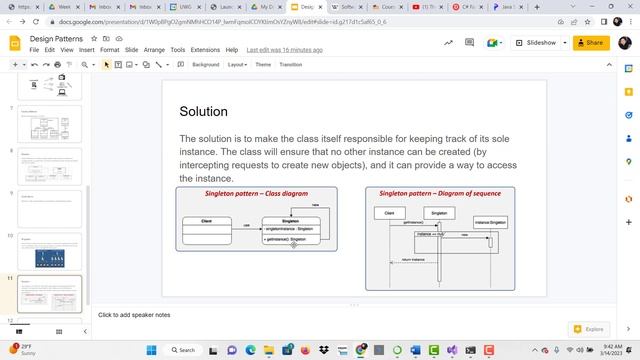Open Microsoft Edge from the taskbar
Screen dimensions: 640x360
[x=250, y=350]
